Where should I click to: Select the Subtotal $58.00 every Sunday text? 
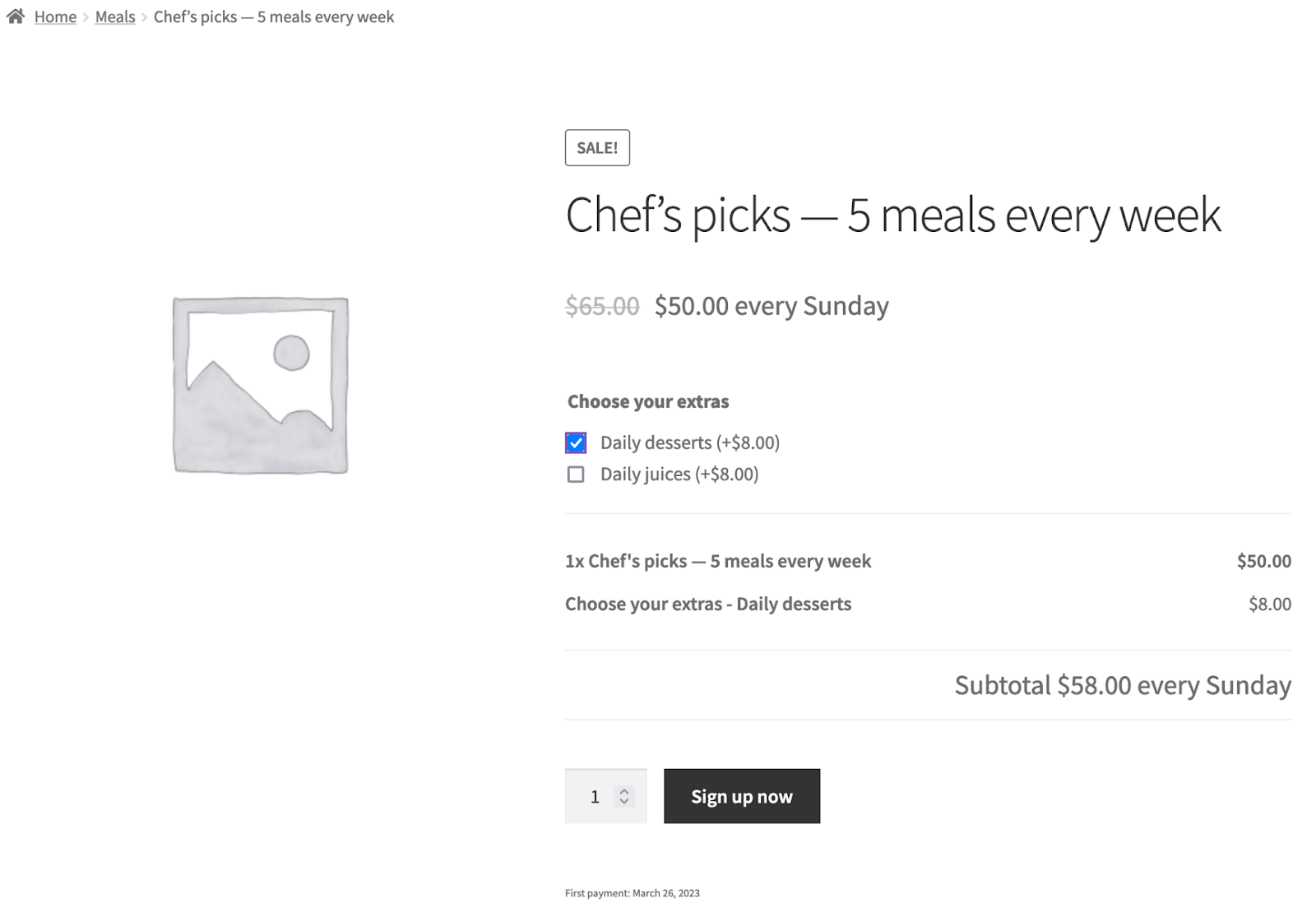click(x=1122, y=684)
